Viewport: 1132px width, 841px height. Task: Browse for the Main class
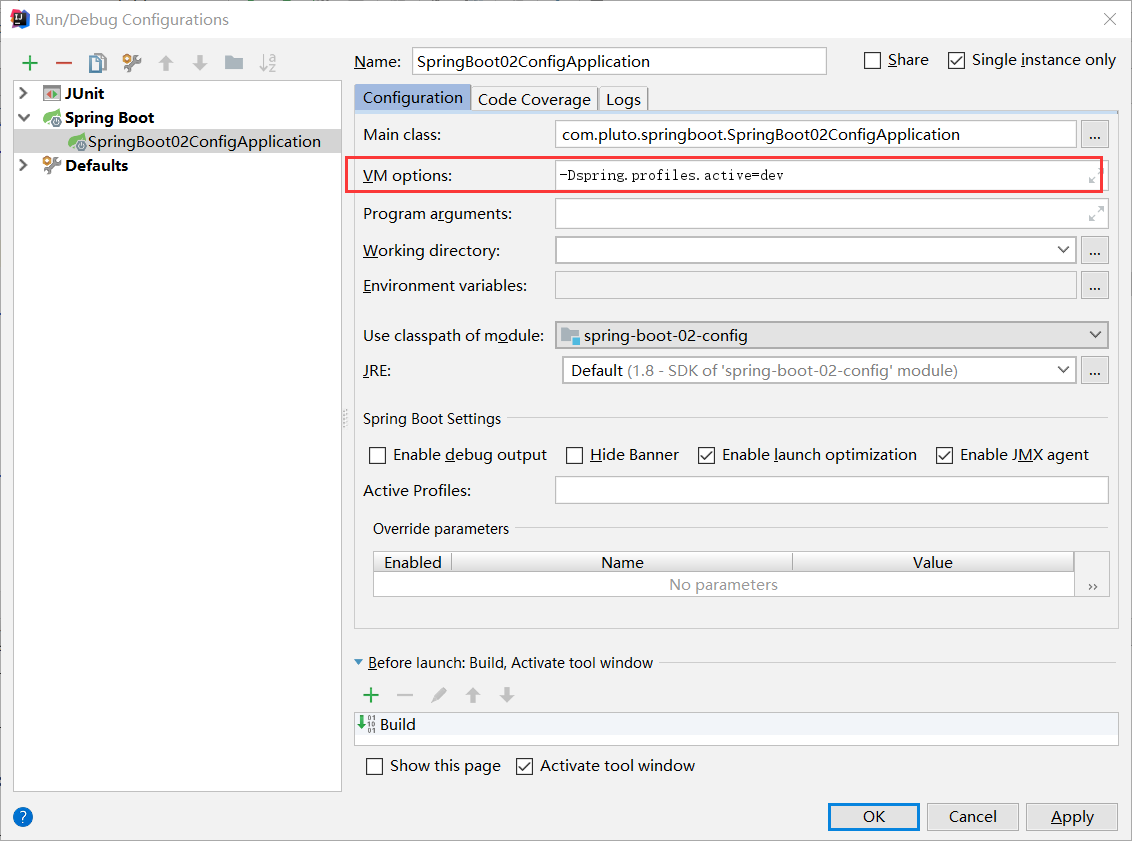pos(1094,134)
